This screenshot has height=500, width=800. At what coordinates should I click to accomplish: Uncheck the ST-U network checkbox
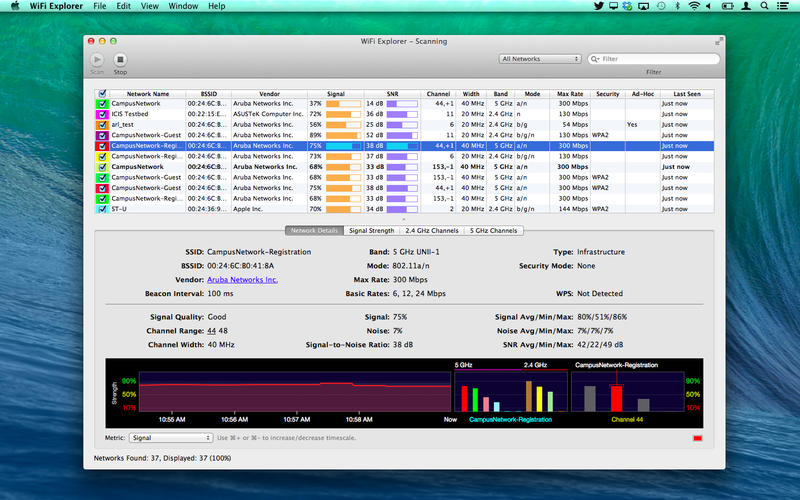(102, 209)
